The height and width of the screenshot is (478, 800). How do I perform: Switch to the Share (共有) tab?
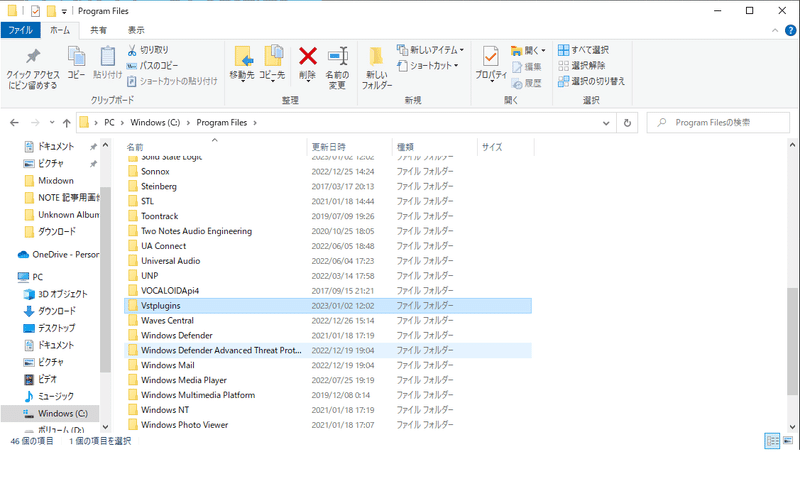(x=98, y=30)
